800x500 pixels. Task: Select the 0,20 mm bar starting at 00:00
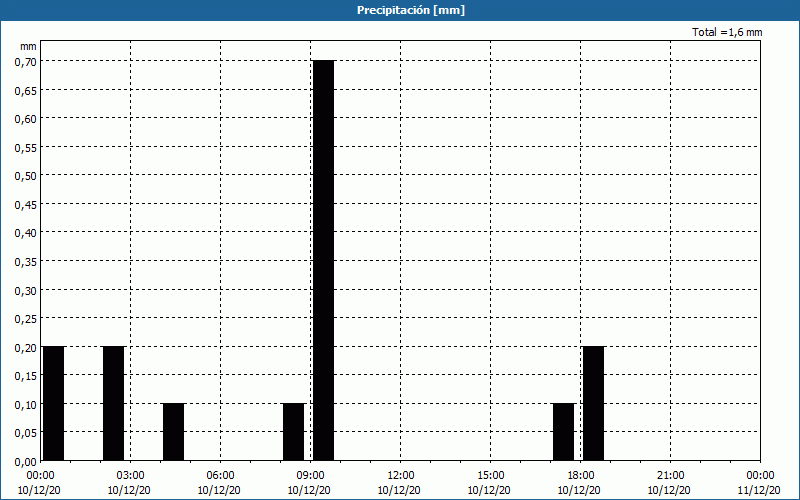tap(54, 403)
